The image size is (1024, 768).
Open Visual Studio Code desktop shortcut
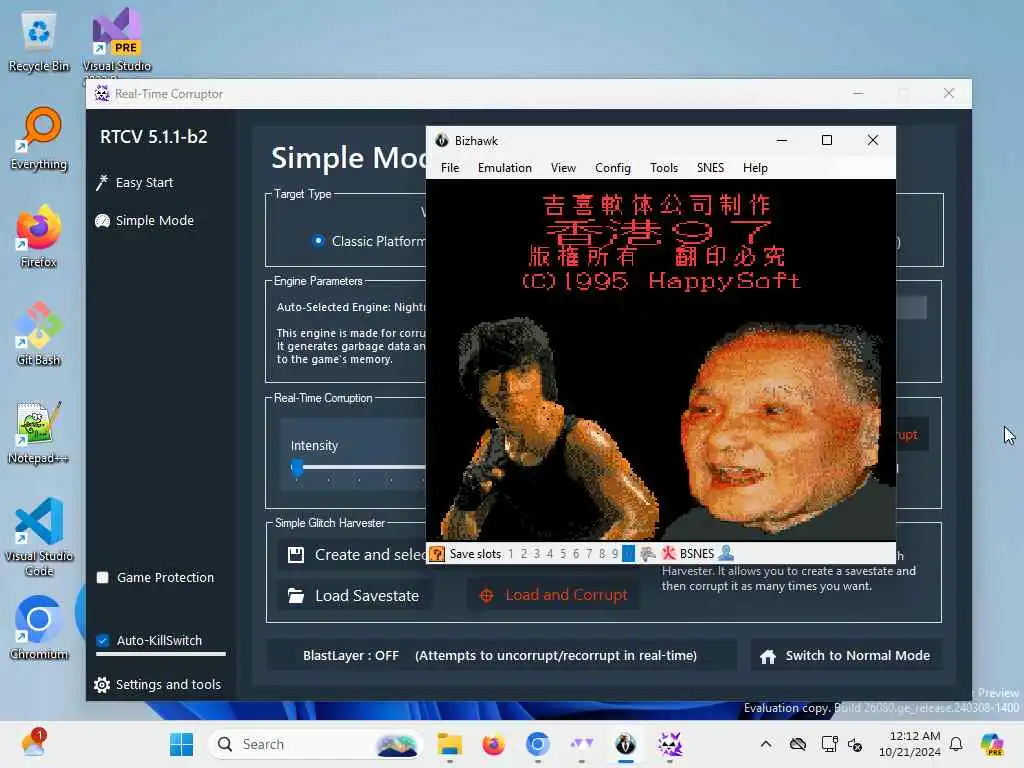(39, 537)
